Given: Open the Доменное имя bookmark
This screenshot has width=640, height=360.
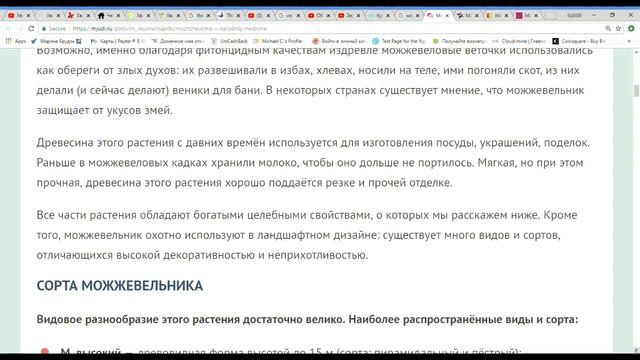Looking at the screenshot, I should (x=177, y=41).
